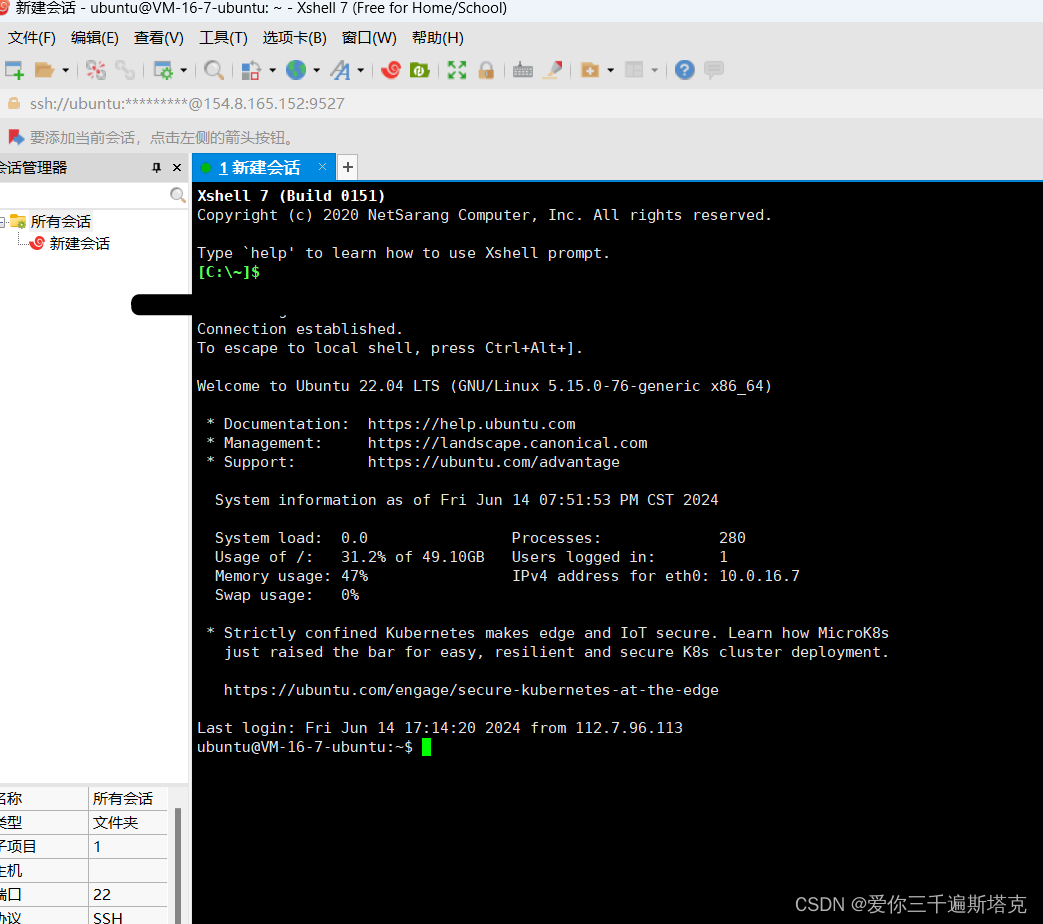This screenshot has height=924, width=1043.
Task: Click the https://help.ubuntu.com link
Action: [x=471, y=423]
